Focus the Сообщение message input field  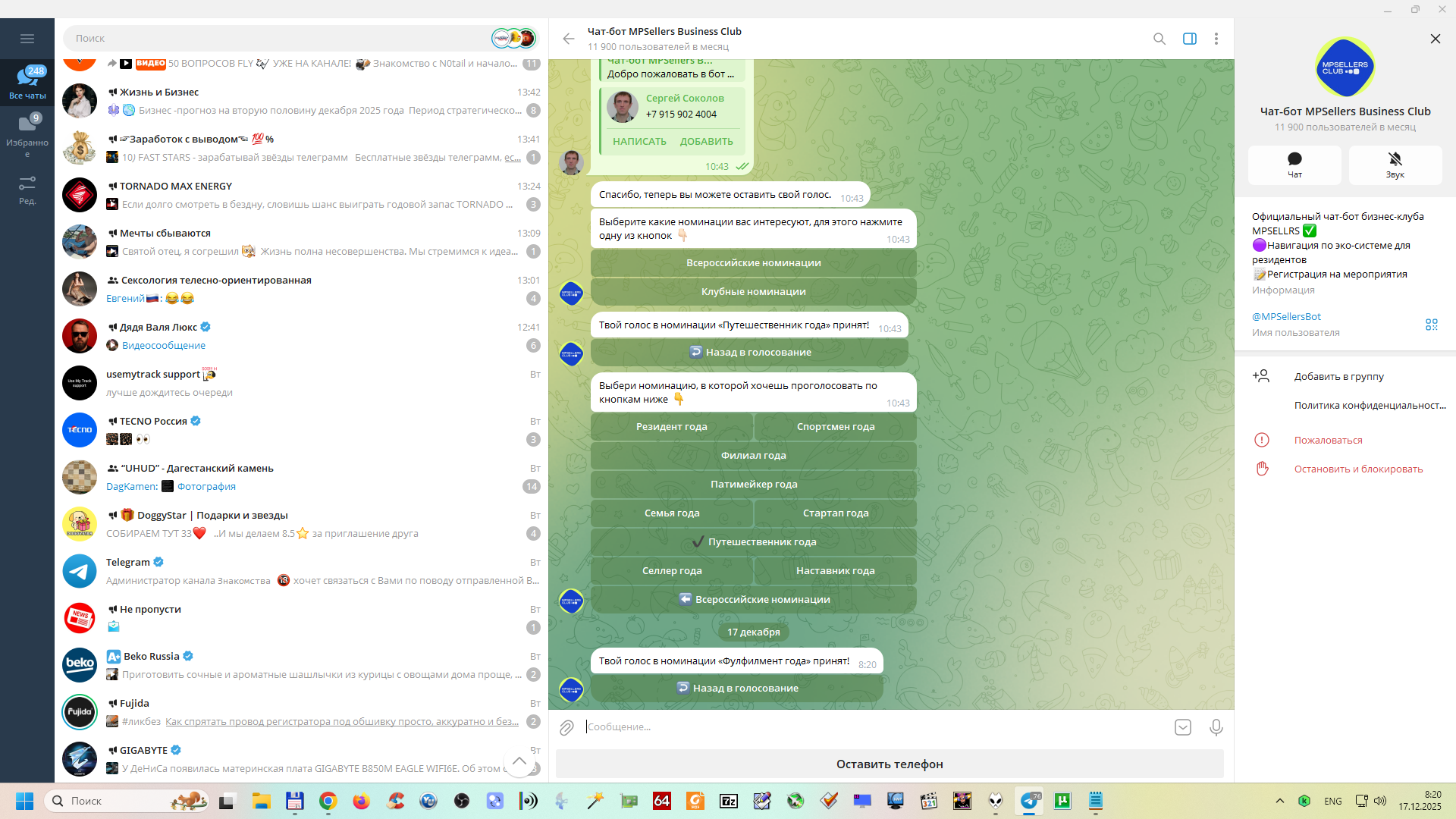pyautogui.click(x=872, y=727)
